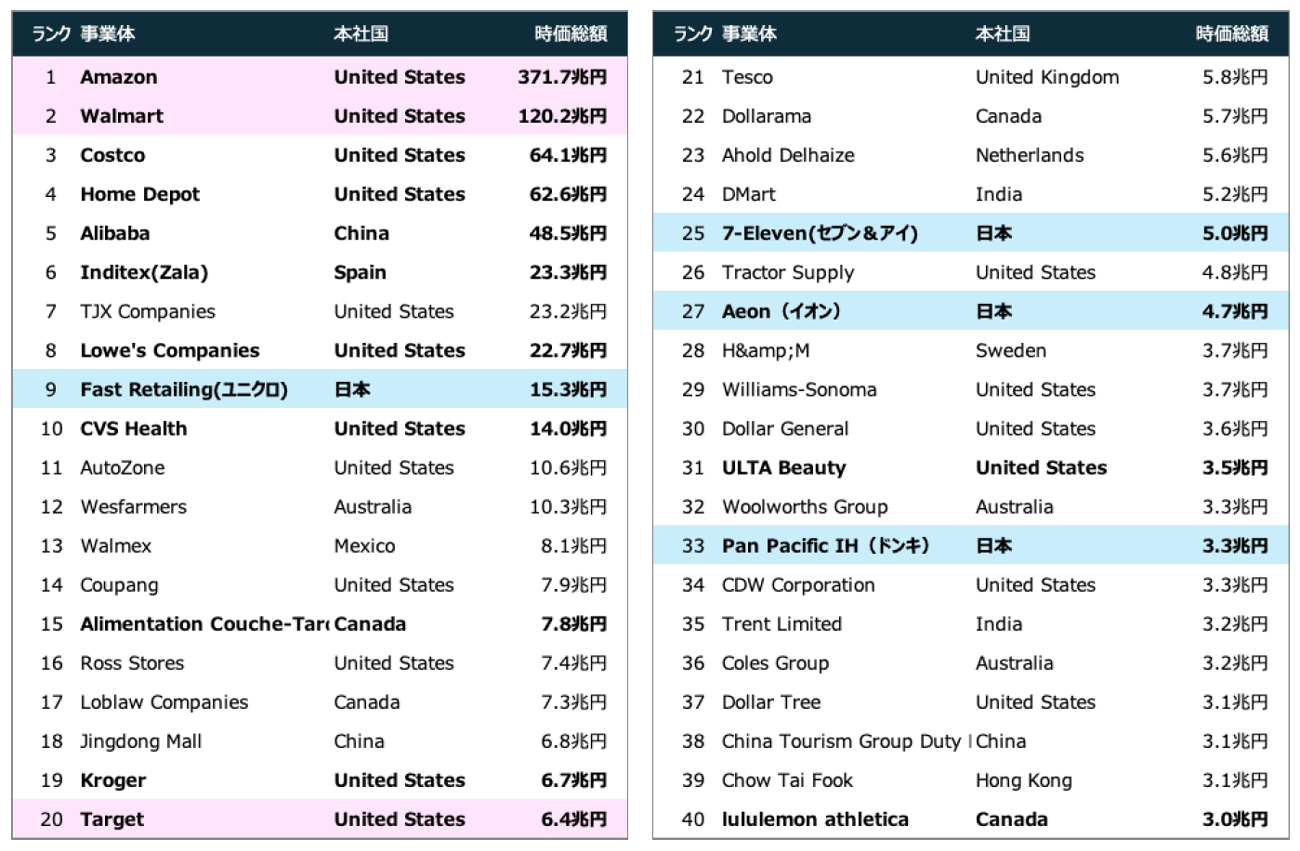The width and height of the screenshot is (1300, 851).
Task: Select the truncated Alimentation Couche-Tard name
Action: [x=204, y=624]
